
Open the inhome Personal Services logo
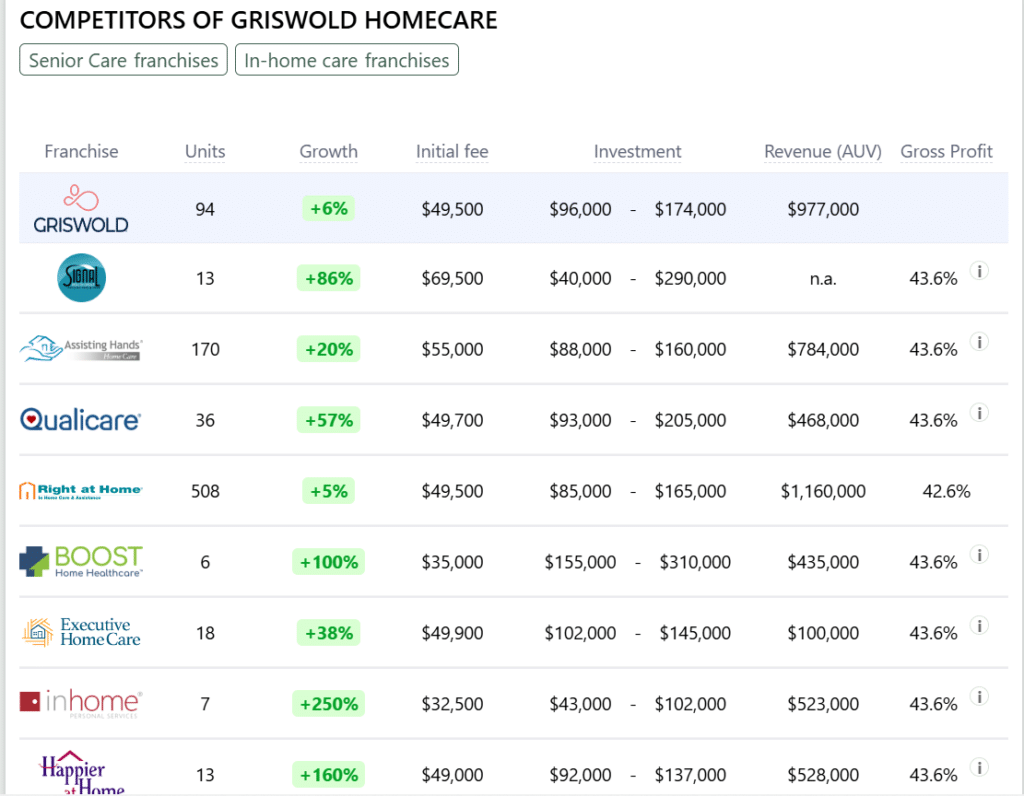(81, 704)
